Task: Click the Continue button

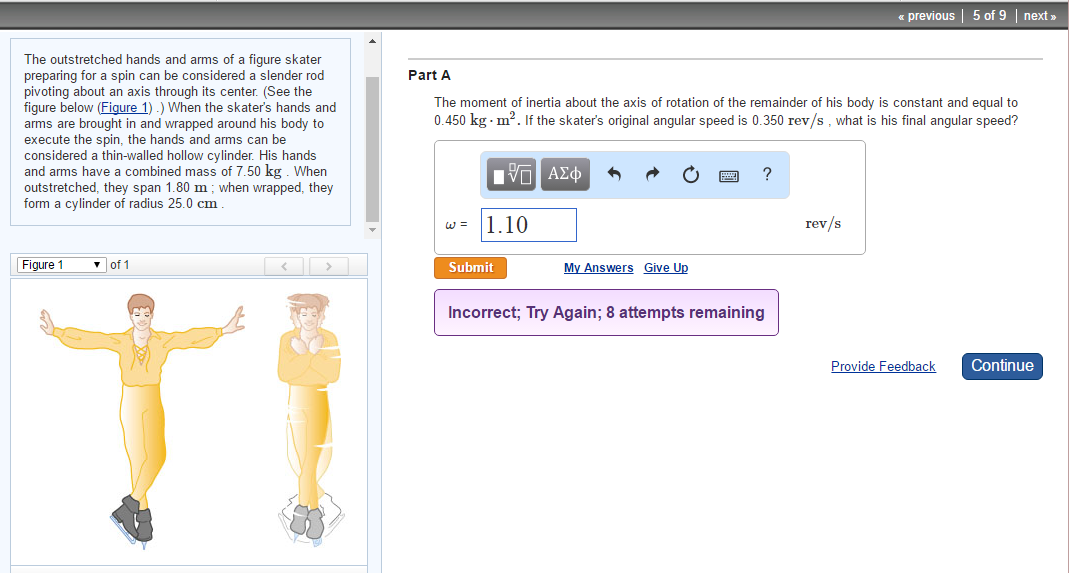Action: (1002, 366)
